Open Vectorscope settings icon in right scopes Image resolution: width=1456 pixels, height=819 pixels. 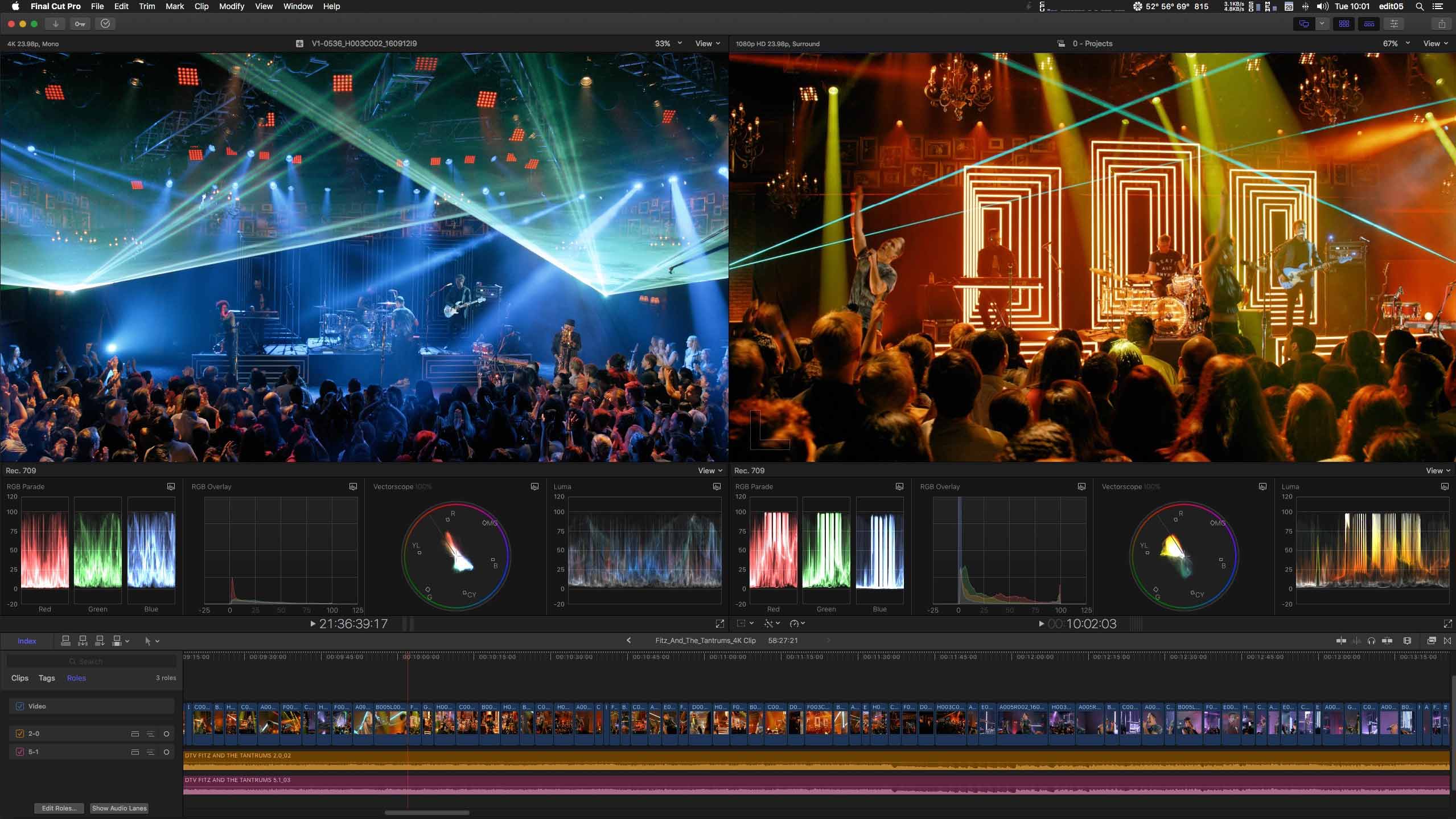[x=1262, y=486]
